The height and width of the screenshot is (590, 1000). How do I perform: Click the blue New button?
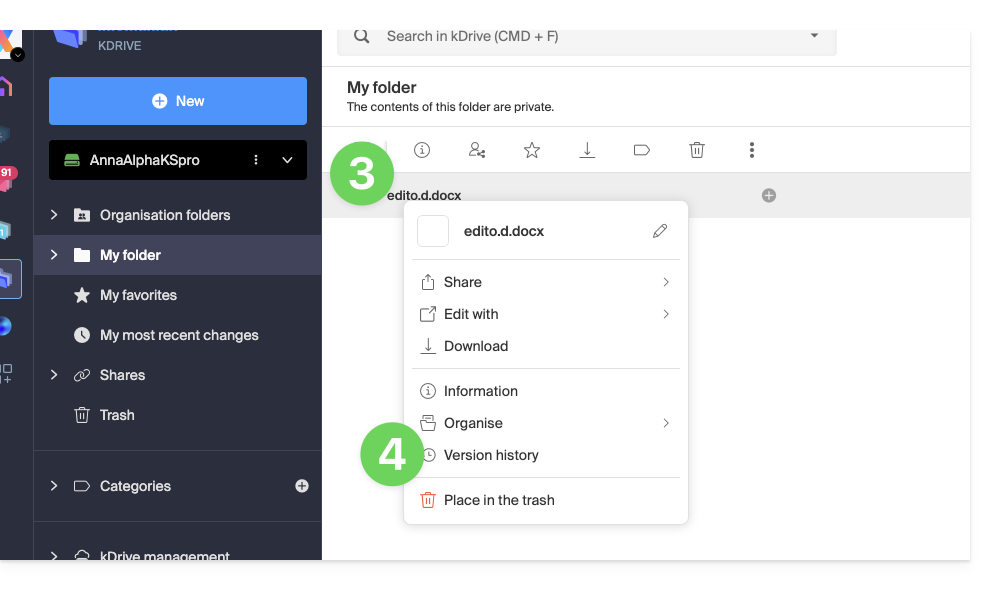[x=177, y=101]
